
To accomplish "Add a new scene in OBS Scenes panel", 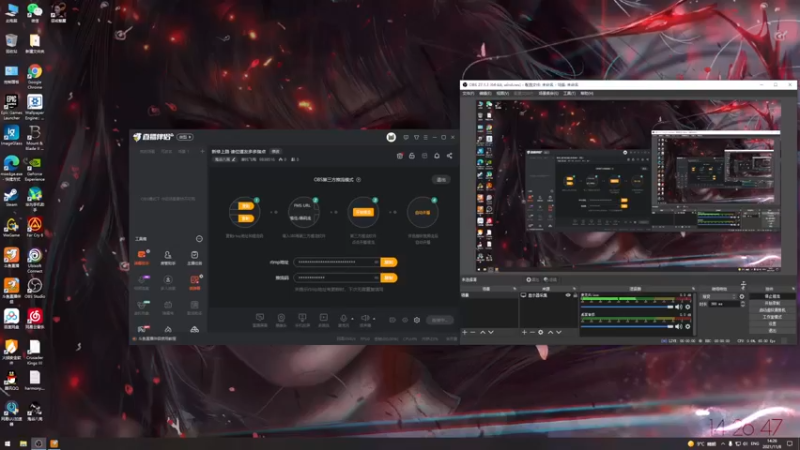I will click(464, 332).
